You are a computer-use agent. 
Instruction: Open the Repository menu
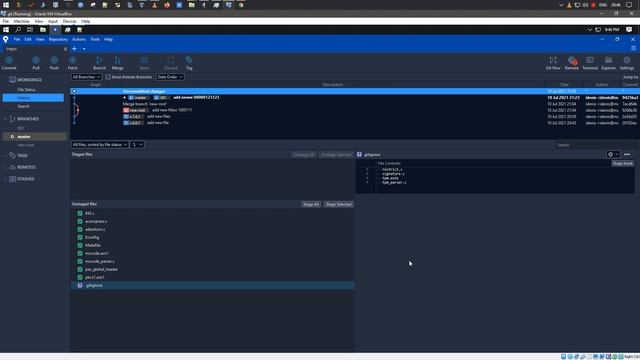(58, 39)
